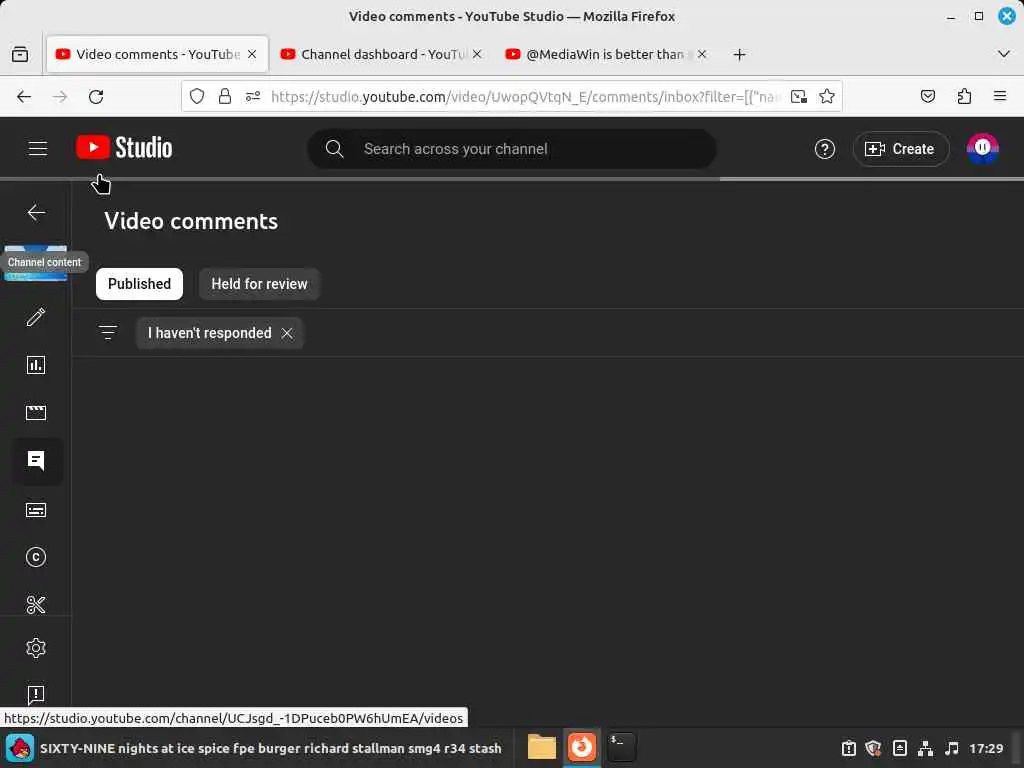This screenshot has height=768, width=1024.
Task: Open the Clips scissors icon
Action: [36, 604]
